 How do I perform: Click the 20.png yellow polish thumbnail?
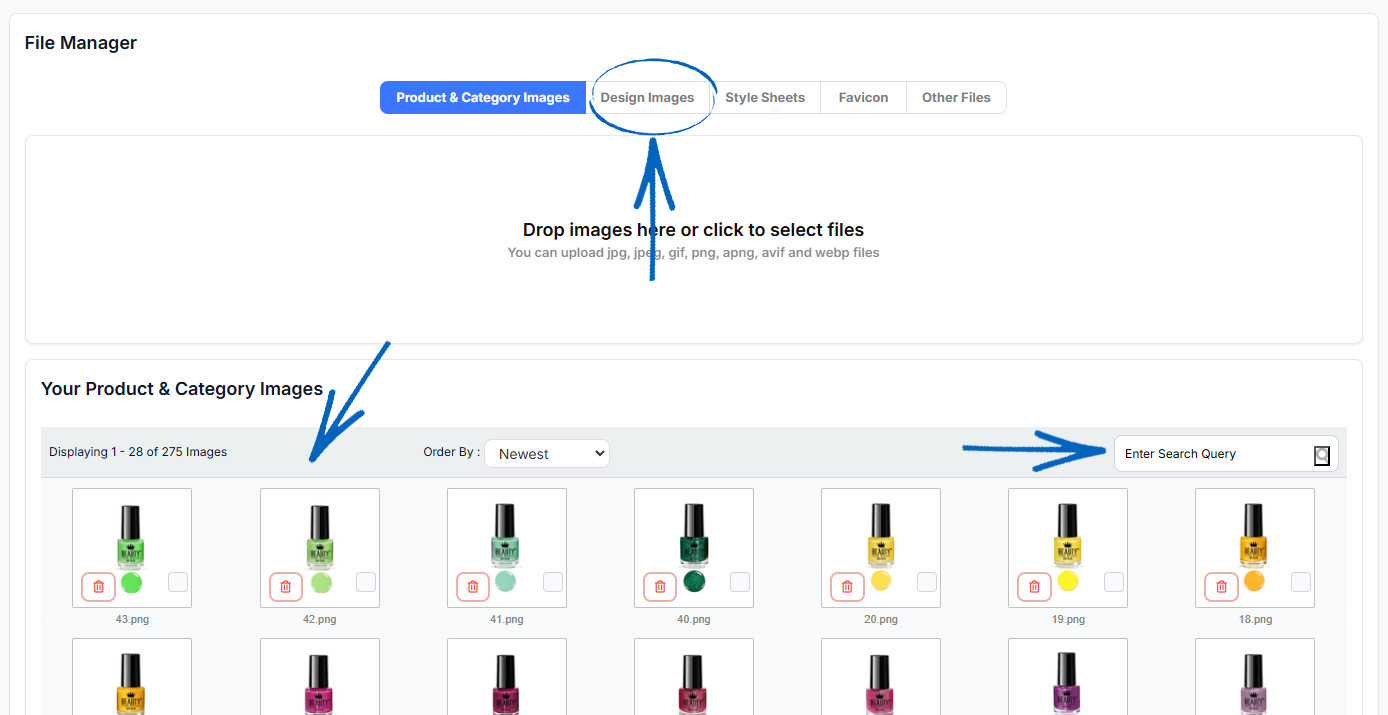tap(881, 548)
